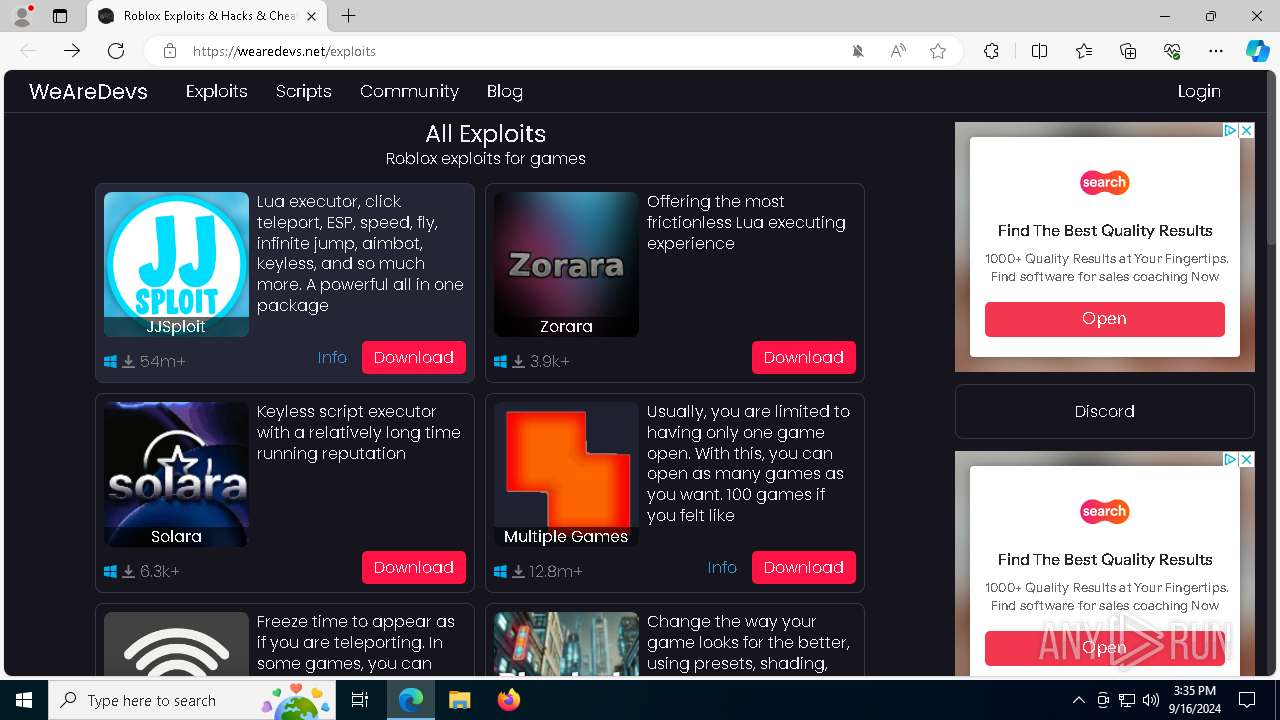The height and width of the screenshot is (720, 1280).
Task: Open the AdChoices icon on the lower ad
Action: 1232,459
